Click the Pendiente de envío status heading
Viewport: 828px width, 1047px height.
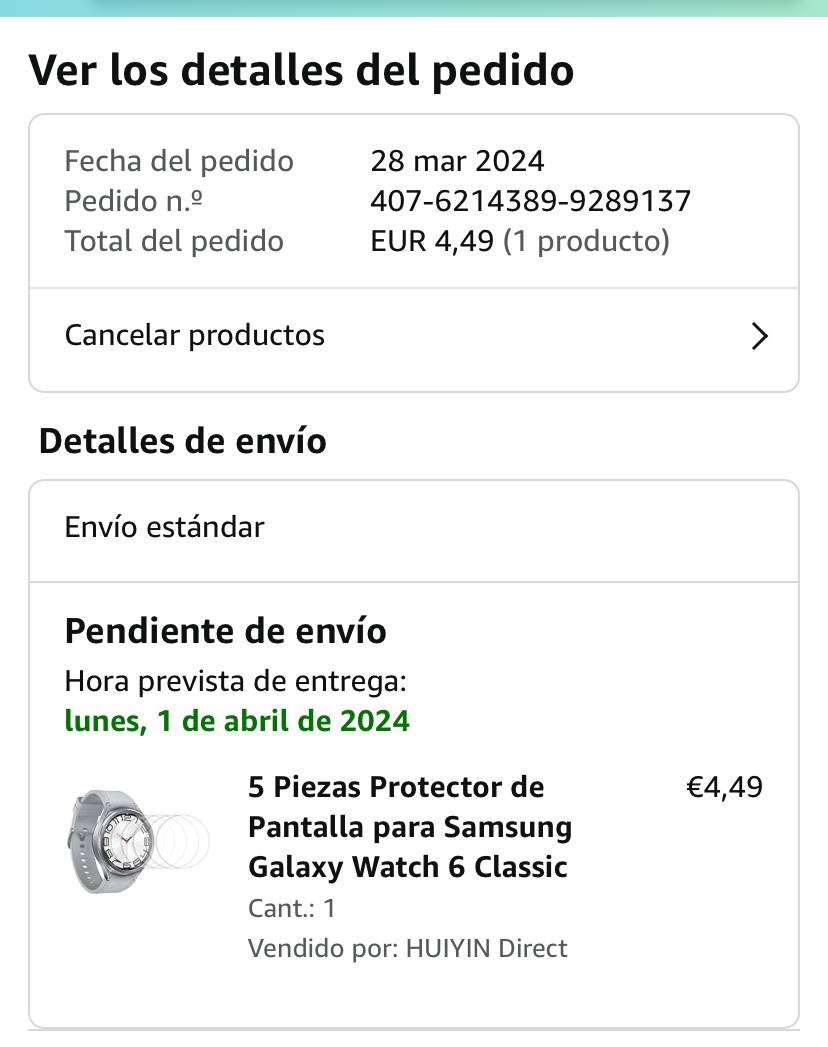(x=225, y=631)
